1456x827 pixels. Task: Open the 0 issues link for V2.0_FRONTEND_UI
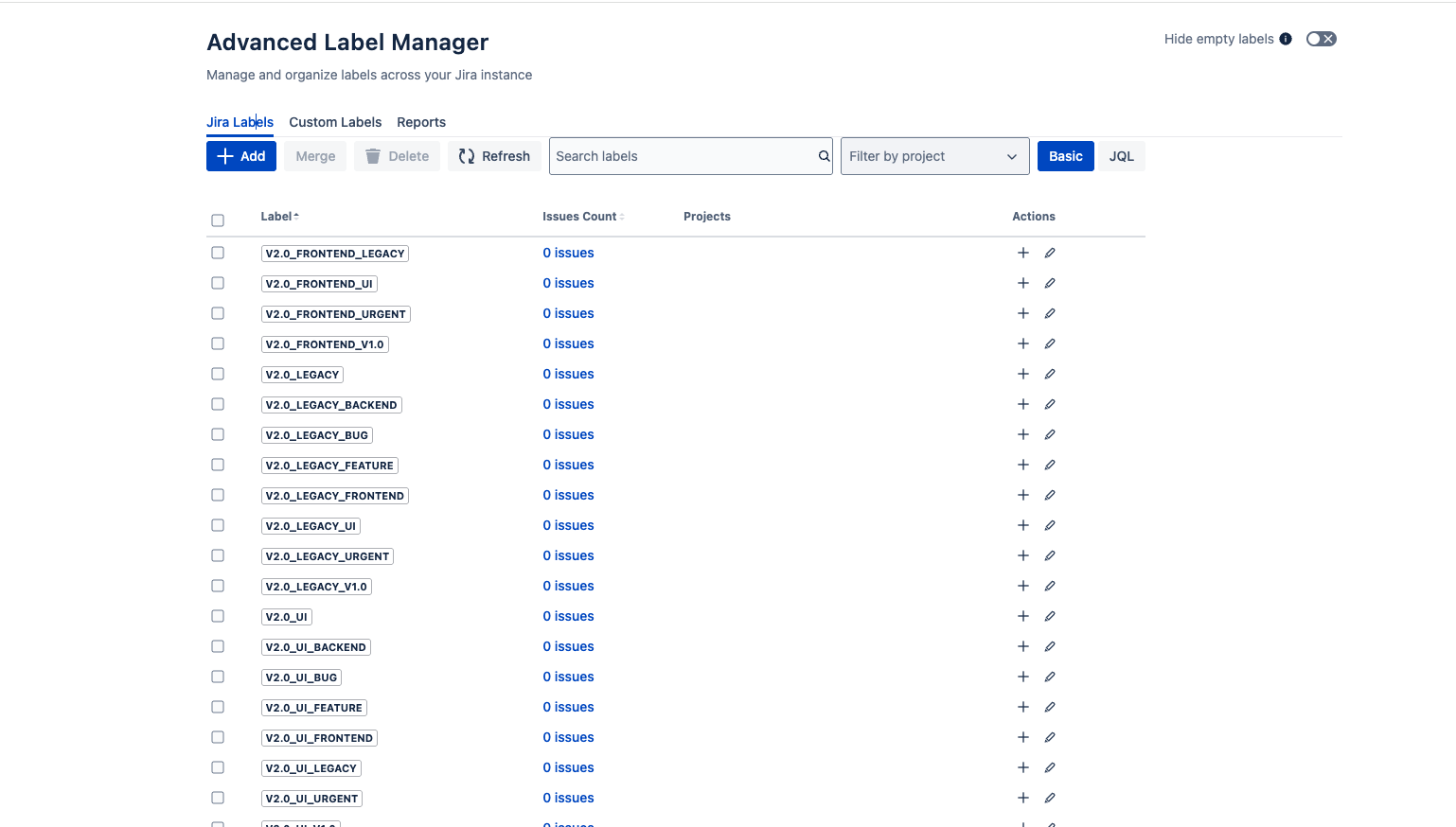[568, 283]
